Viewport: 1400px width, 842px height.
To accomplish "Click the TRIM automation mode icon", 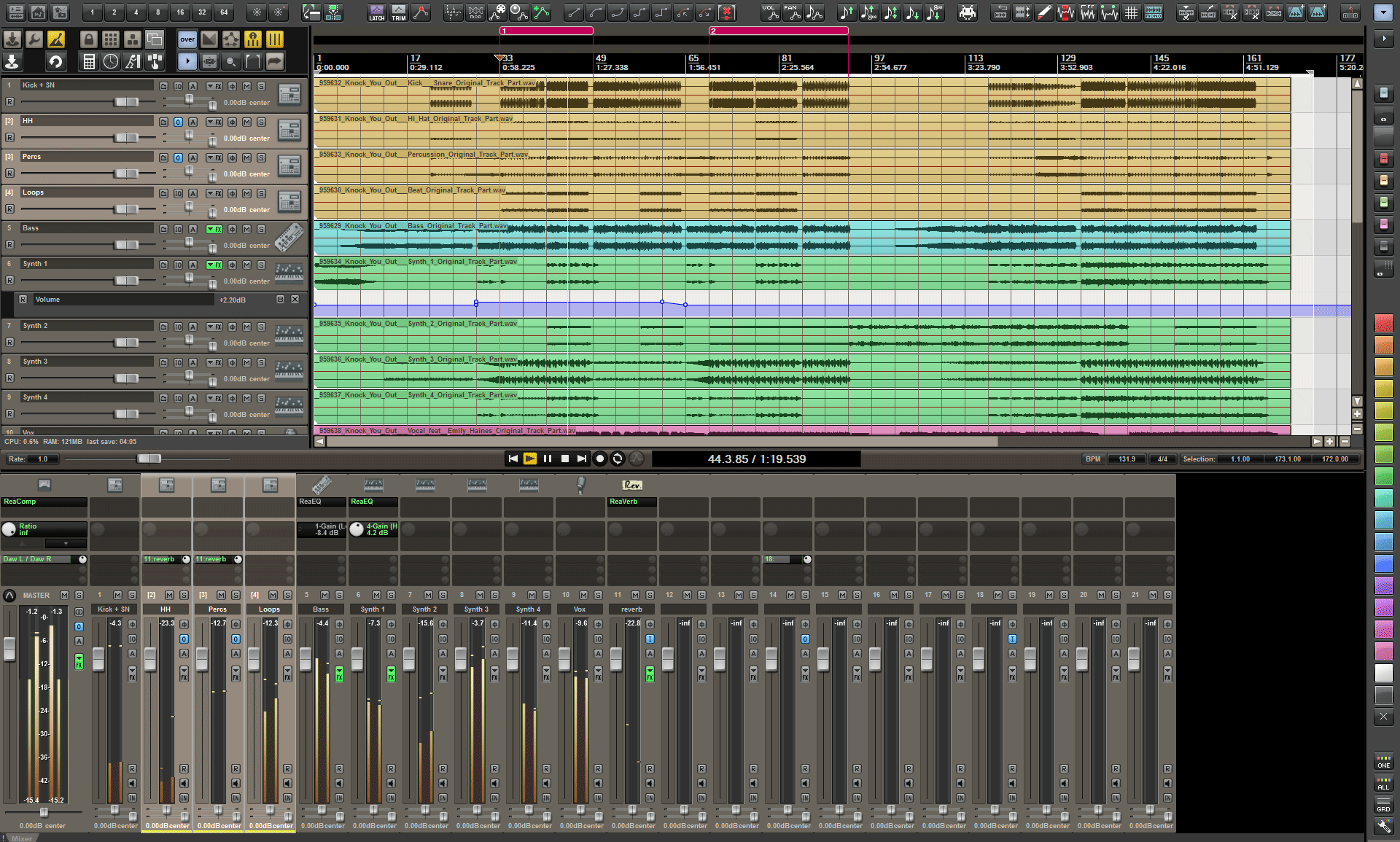I will click(x=399, y=12).
